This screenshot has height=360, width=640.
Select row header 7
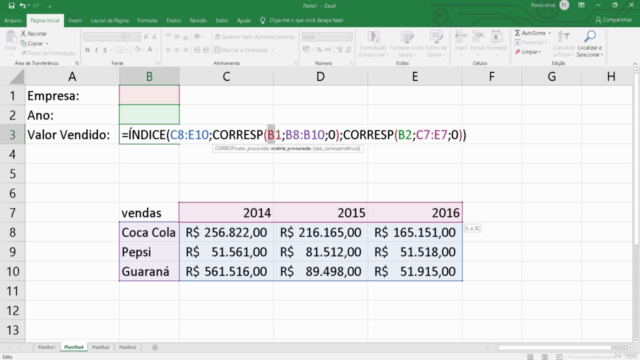tap(13, 213)
